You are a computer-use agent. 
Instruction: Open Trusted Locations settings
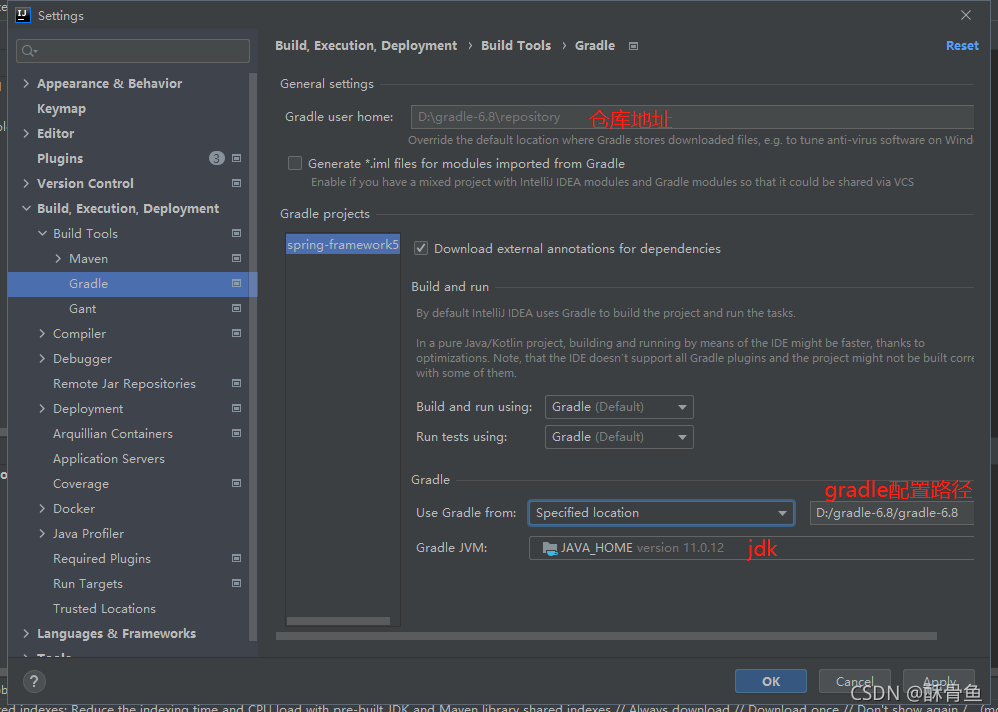104,609
